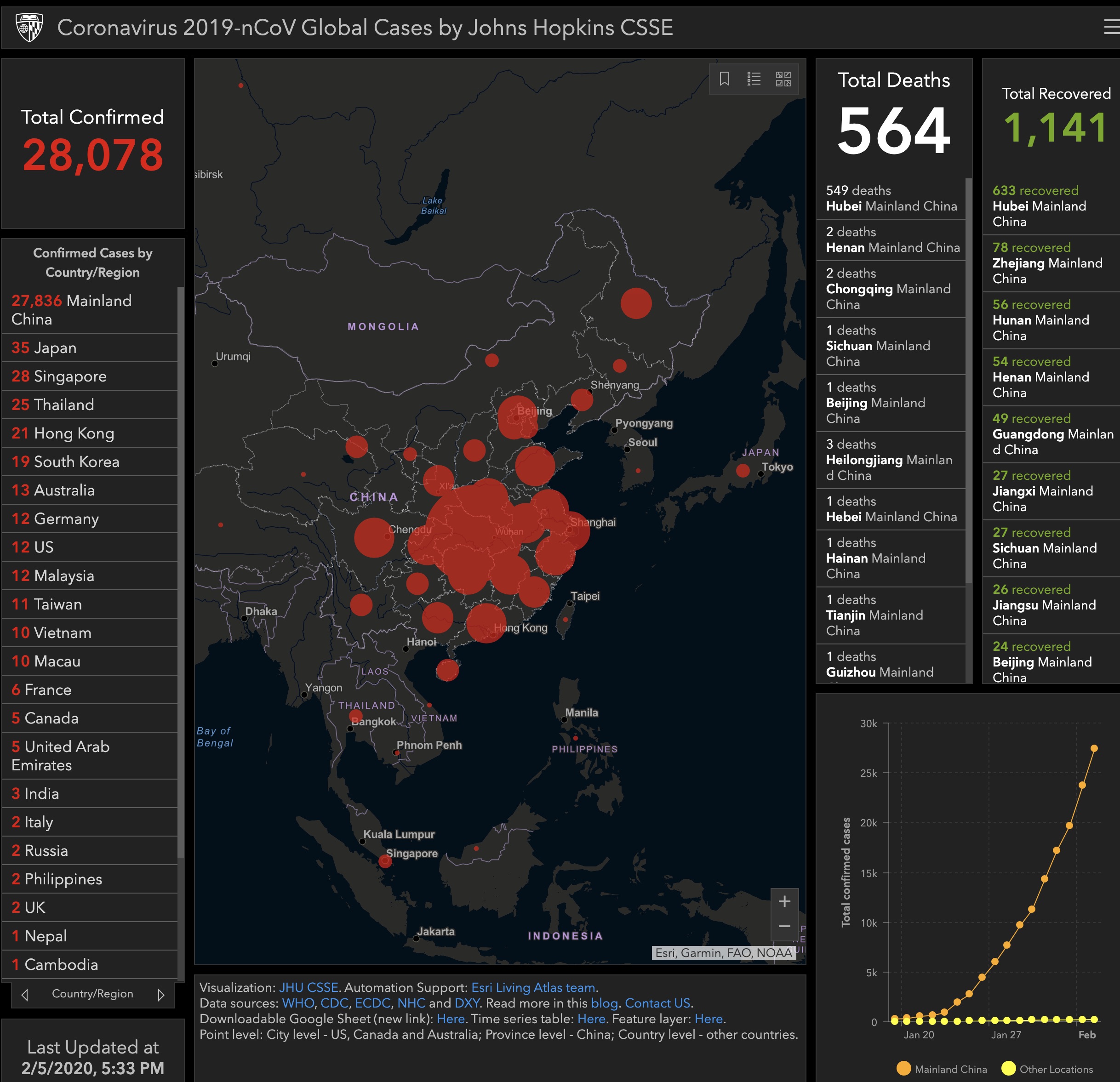Click the 49 recovered Guangdong entry
Screen dimensions: 1120x1082
pyautogui.click(x=1051, y=434)
